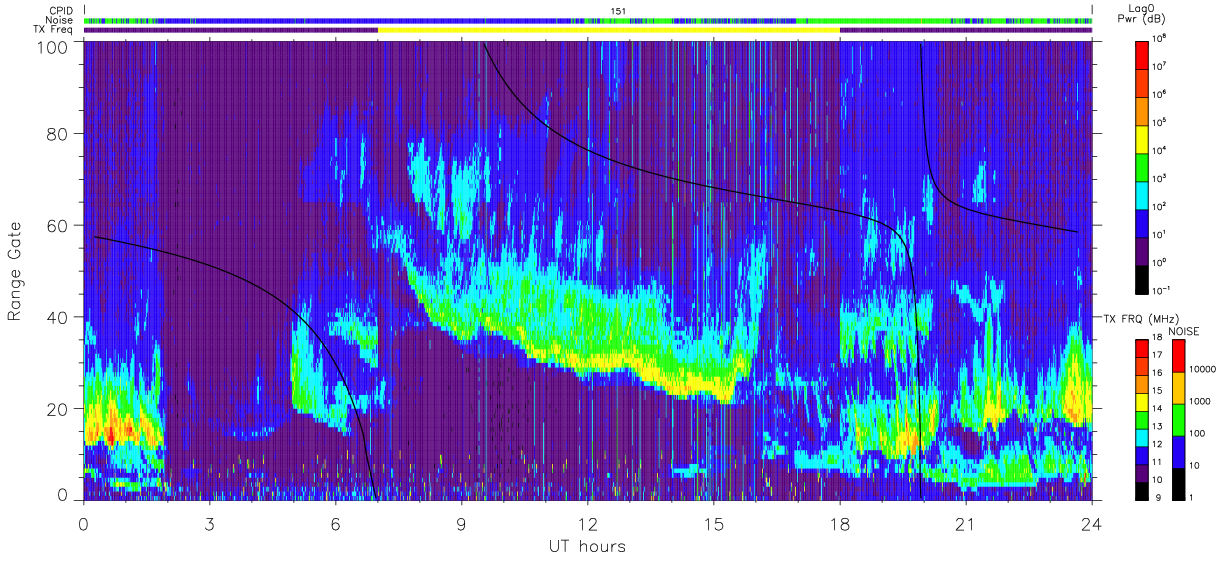Click the Range Gate tick label '60'

tap(57, 225)
